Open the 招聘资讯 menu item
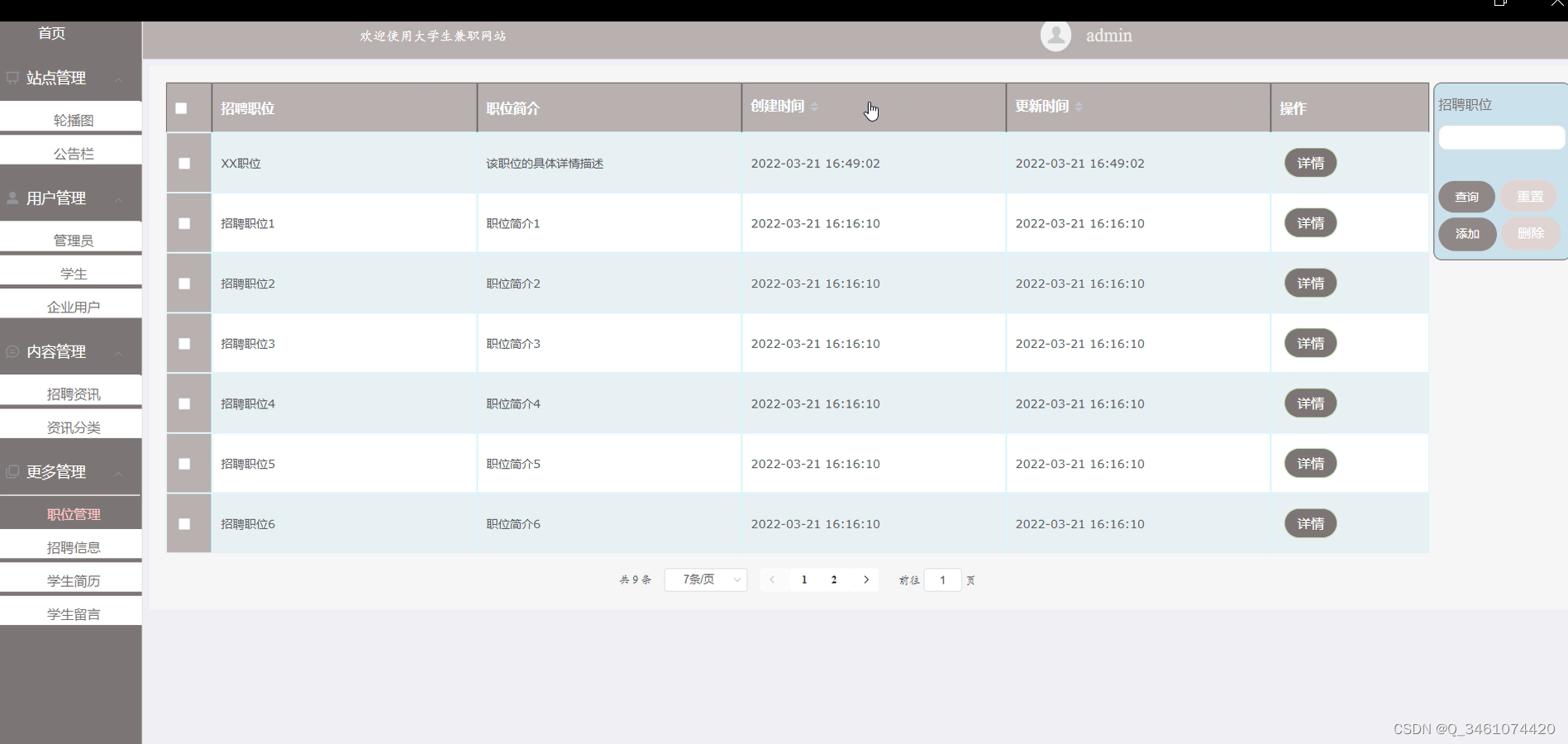 [73, 394]
